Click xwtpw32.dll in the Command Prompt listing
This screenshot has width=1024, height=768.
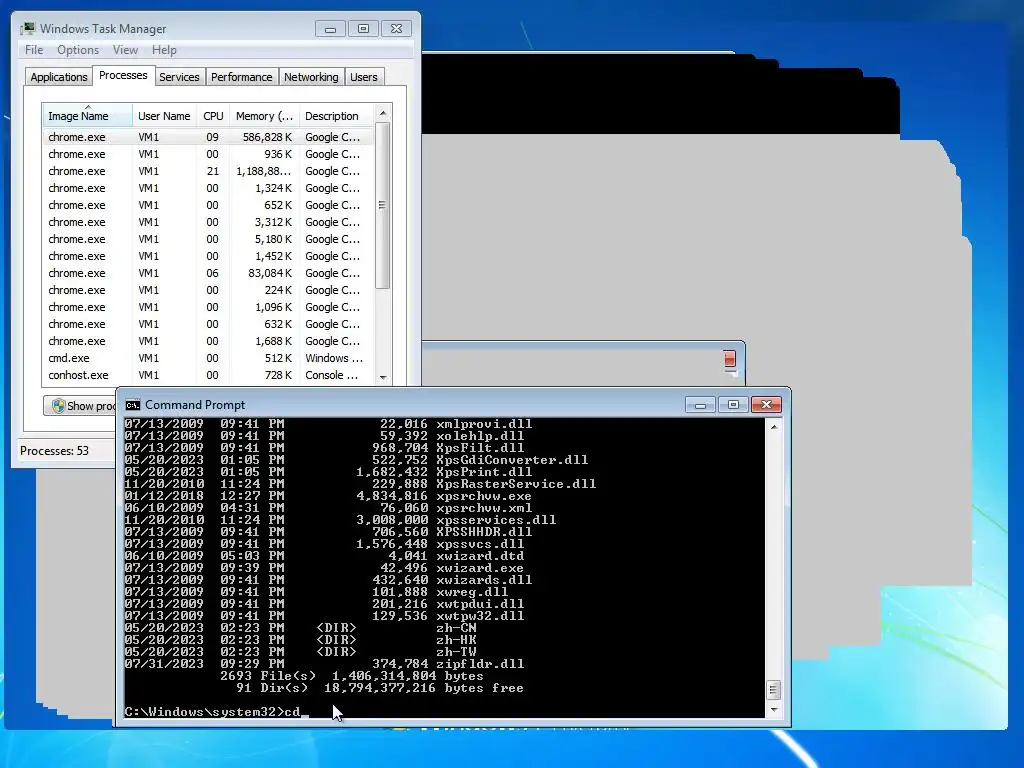pyautogui.click(x=480, y=616)
